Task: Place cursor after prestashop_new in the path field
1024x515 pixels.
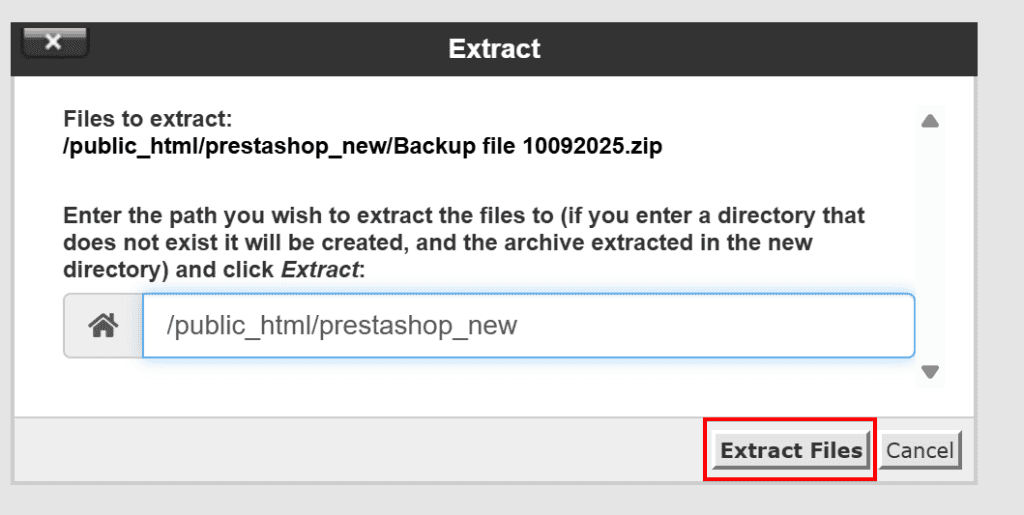Action: coord(518,326)
